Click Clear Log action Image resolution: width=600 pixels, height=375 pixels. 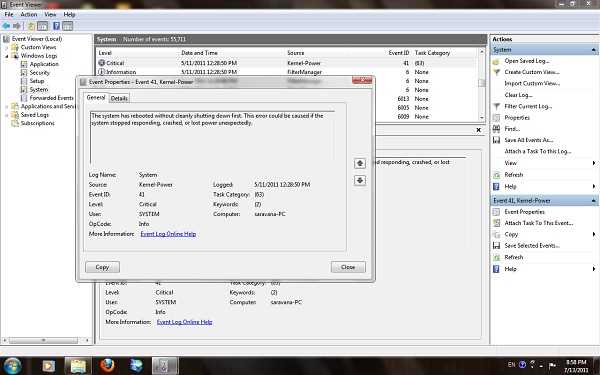[x=518, y=95]
